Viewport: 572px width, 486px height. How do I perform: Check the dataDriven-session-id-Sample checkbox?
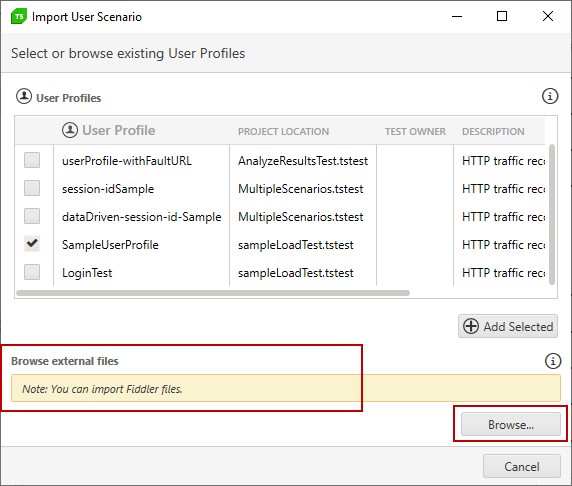32,216
